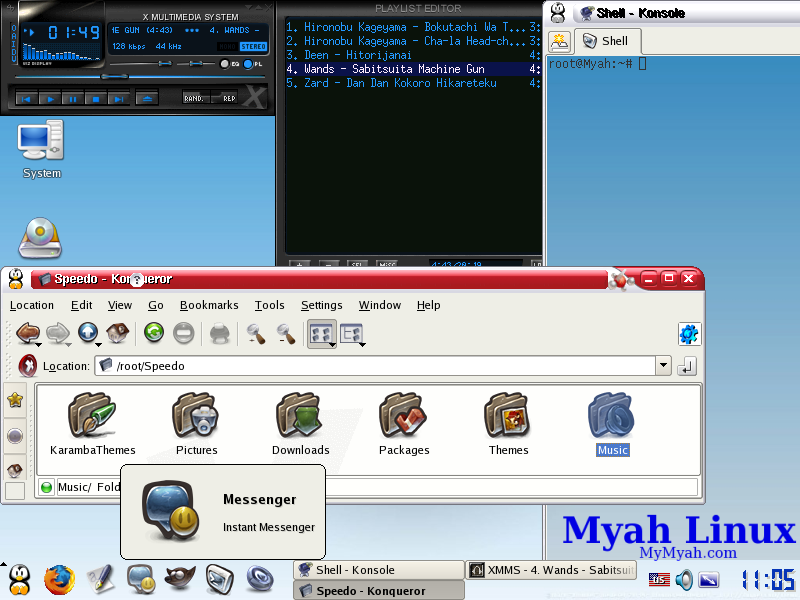Open Konqueror Edit menu

point(81,305)
